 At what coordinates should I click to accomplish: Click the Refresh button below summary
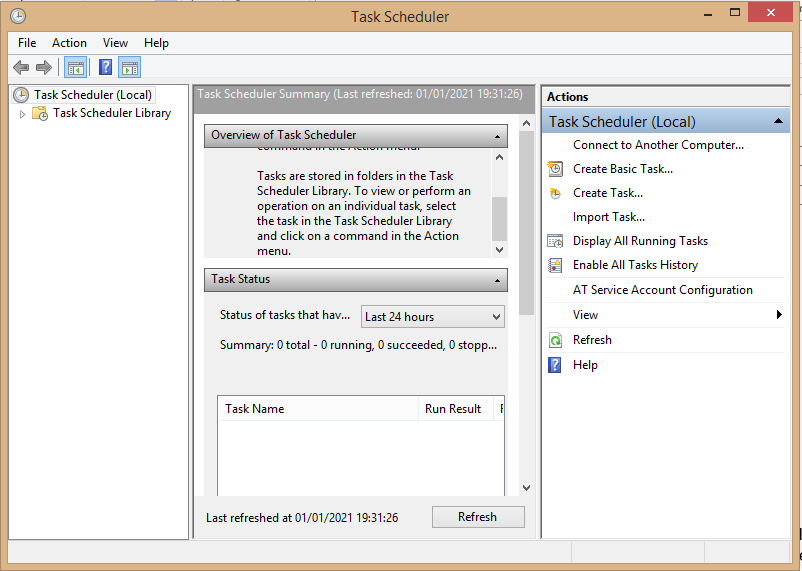tap(478, 517)
